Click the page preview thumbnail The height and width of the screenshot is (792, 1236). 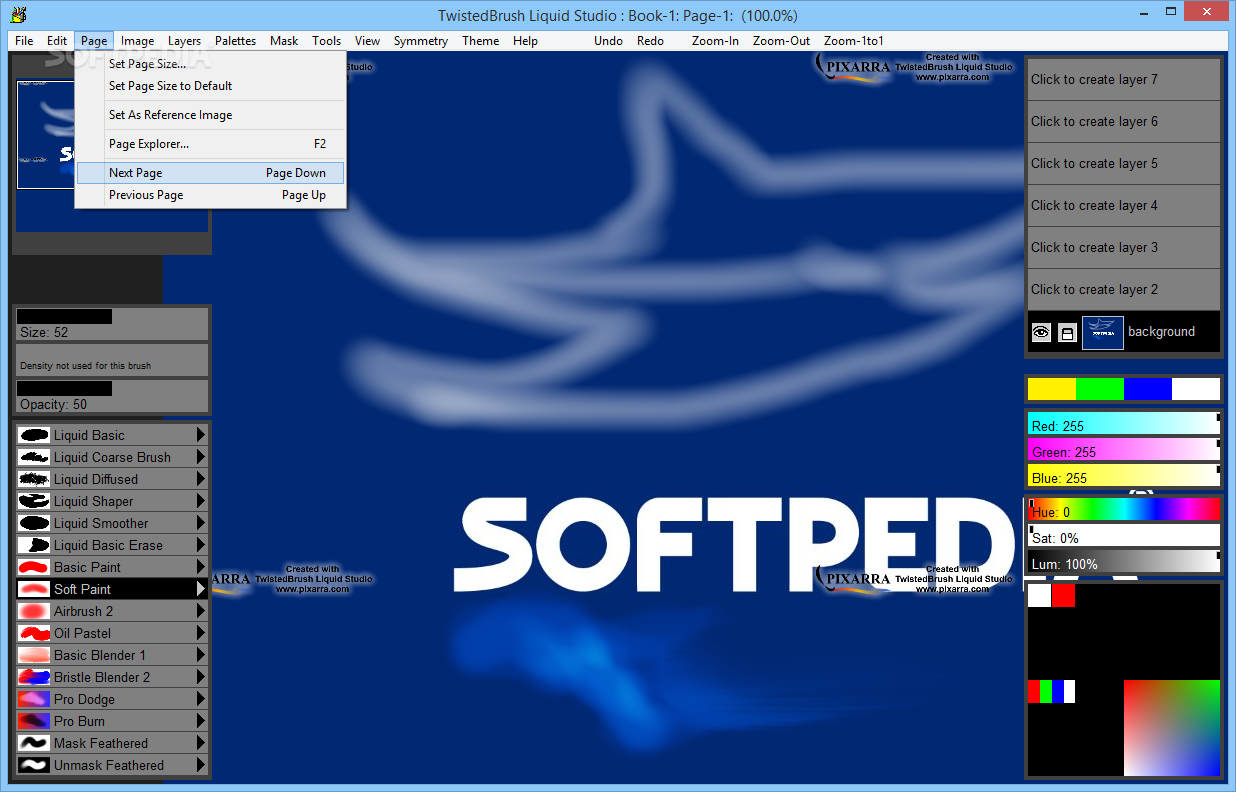point(47,136)
